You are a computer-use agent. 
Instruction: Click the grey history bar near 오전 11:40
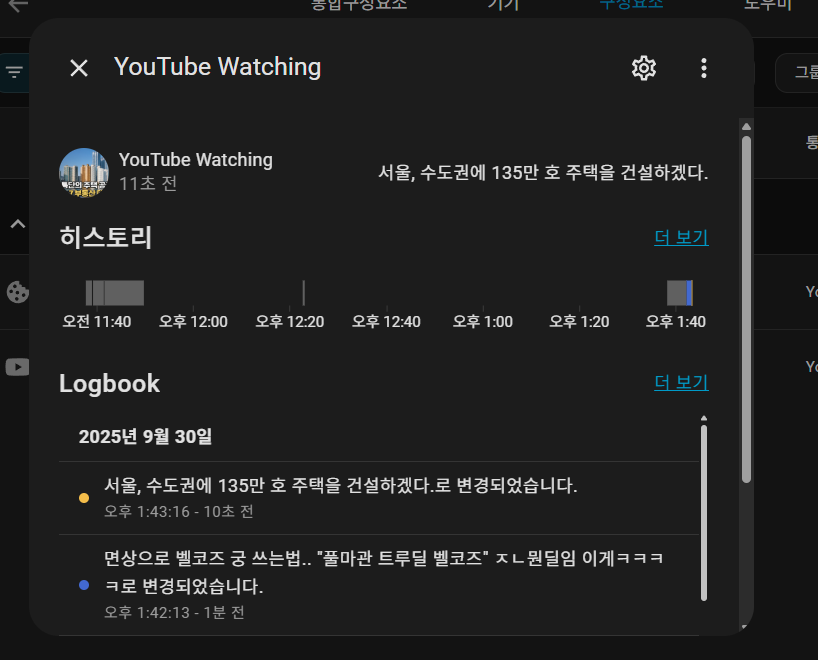point(115,293)
